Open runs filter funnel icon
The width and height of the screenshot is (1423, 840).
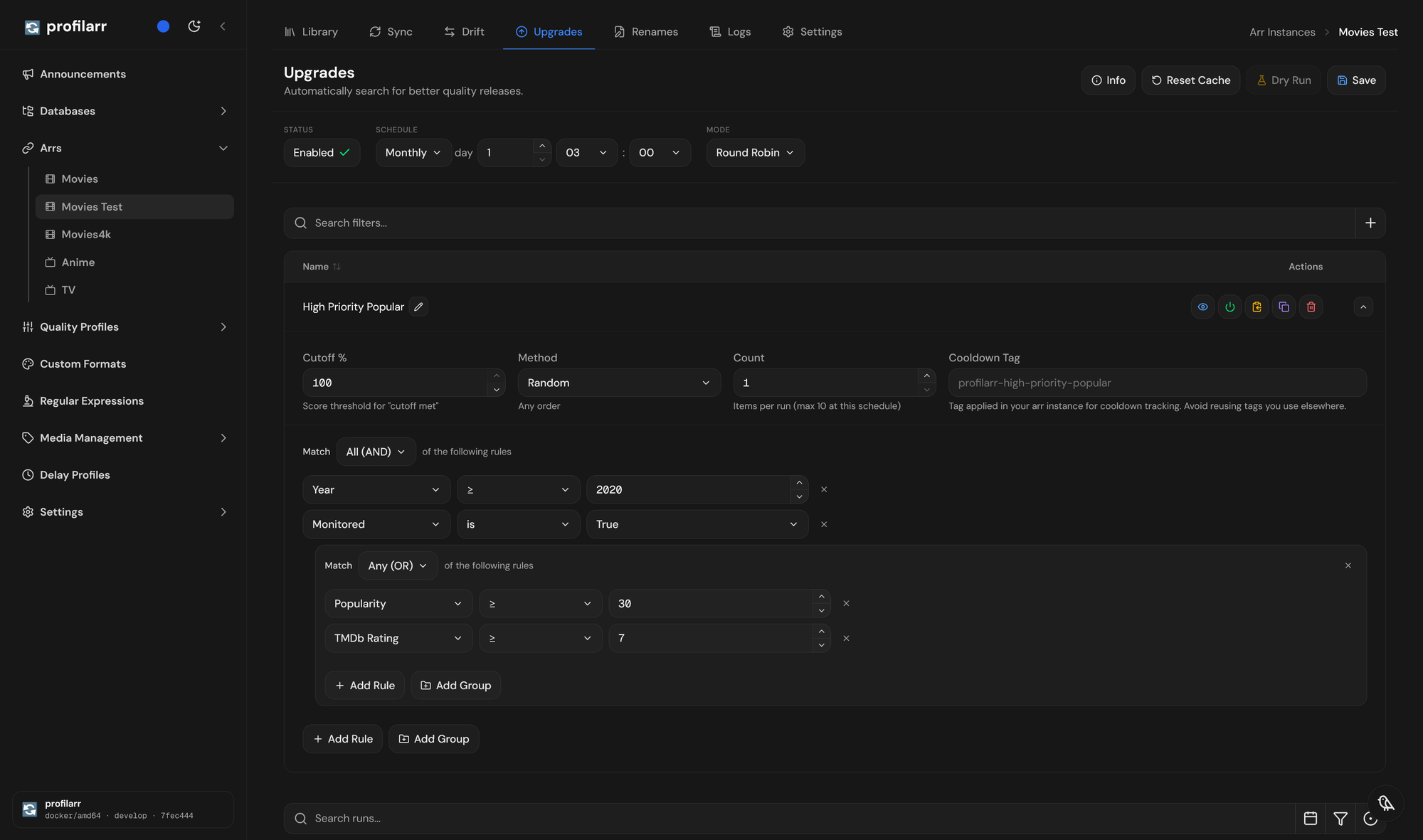pyautogui.click(x=1340, y=818)
